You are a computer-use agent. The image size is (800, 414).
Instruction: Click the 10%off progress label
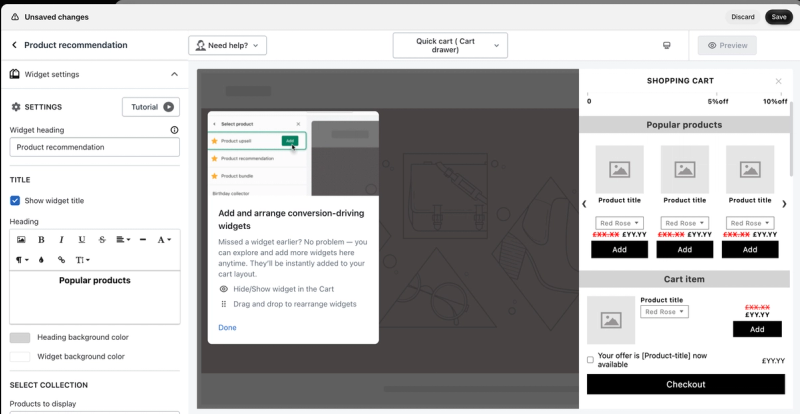click(x=775, y=102)
